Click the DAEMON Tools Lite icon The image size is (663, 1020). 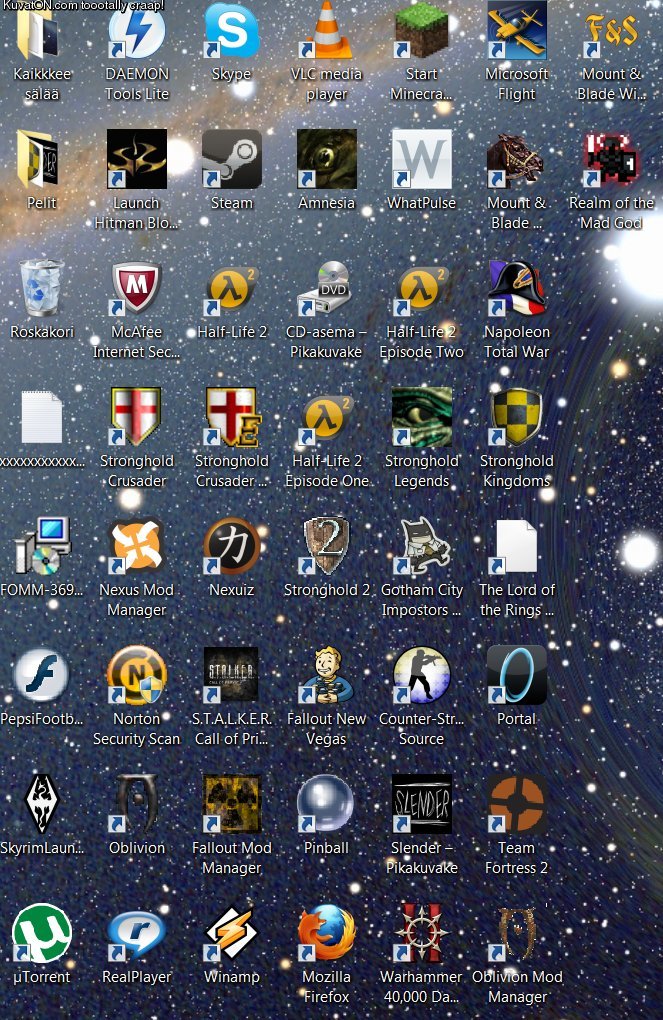click(136, 30)
